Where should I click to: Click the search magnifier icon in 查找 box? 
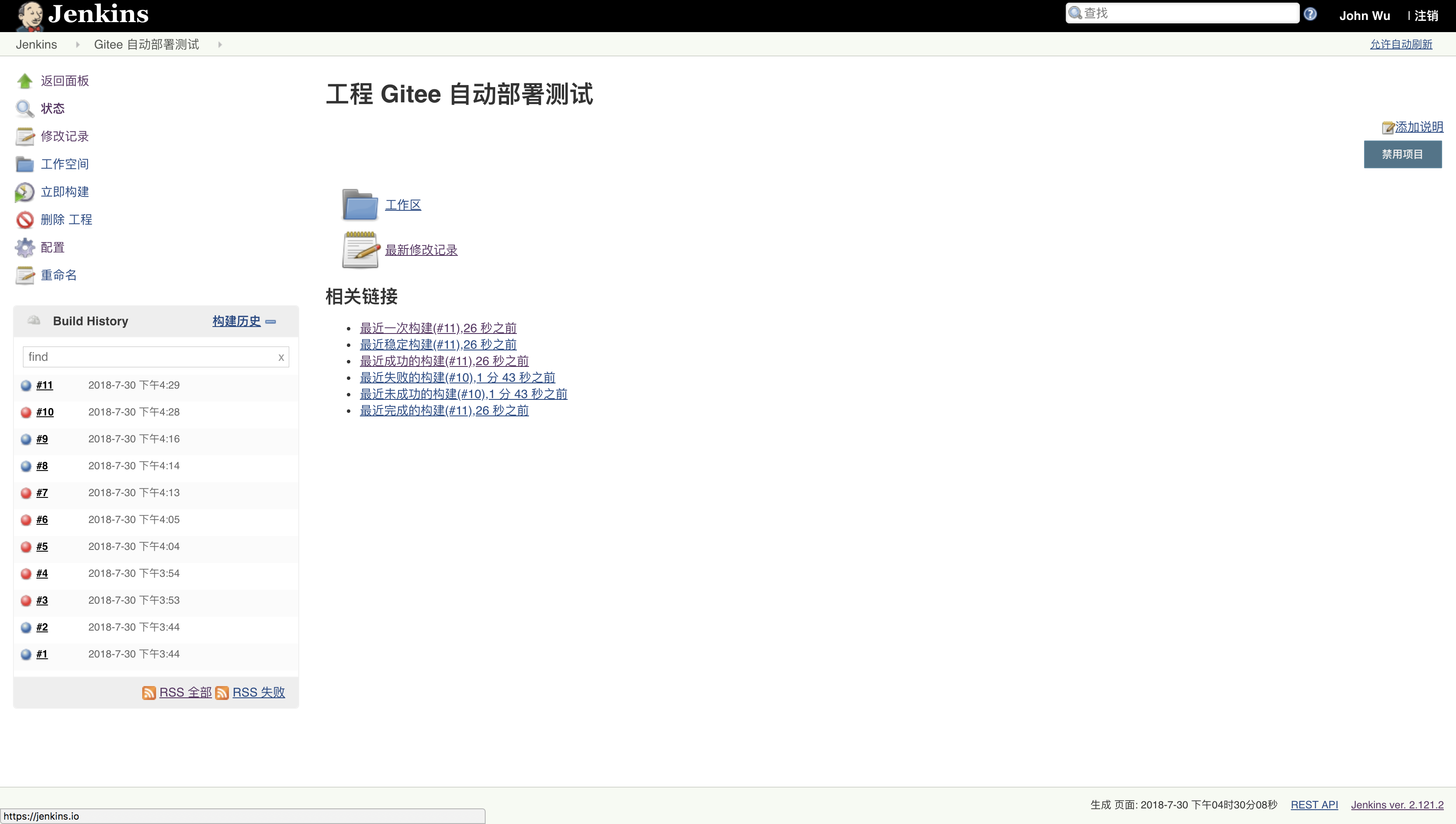(1075, 13)
